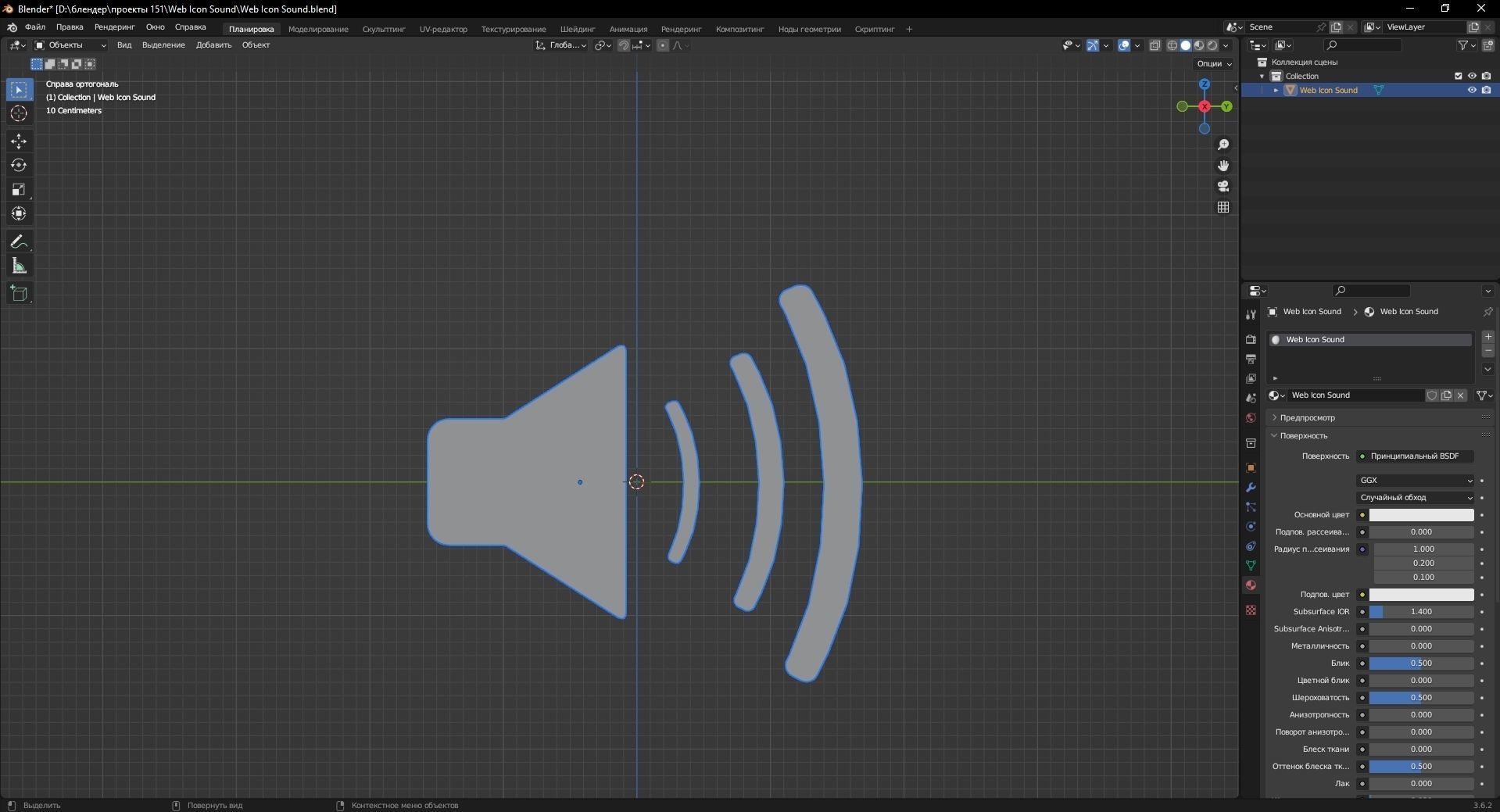The height and width of the screenshot is (812, 1500).
Task: Select the Move tool
Action: (19, 141)
